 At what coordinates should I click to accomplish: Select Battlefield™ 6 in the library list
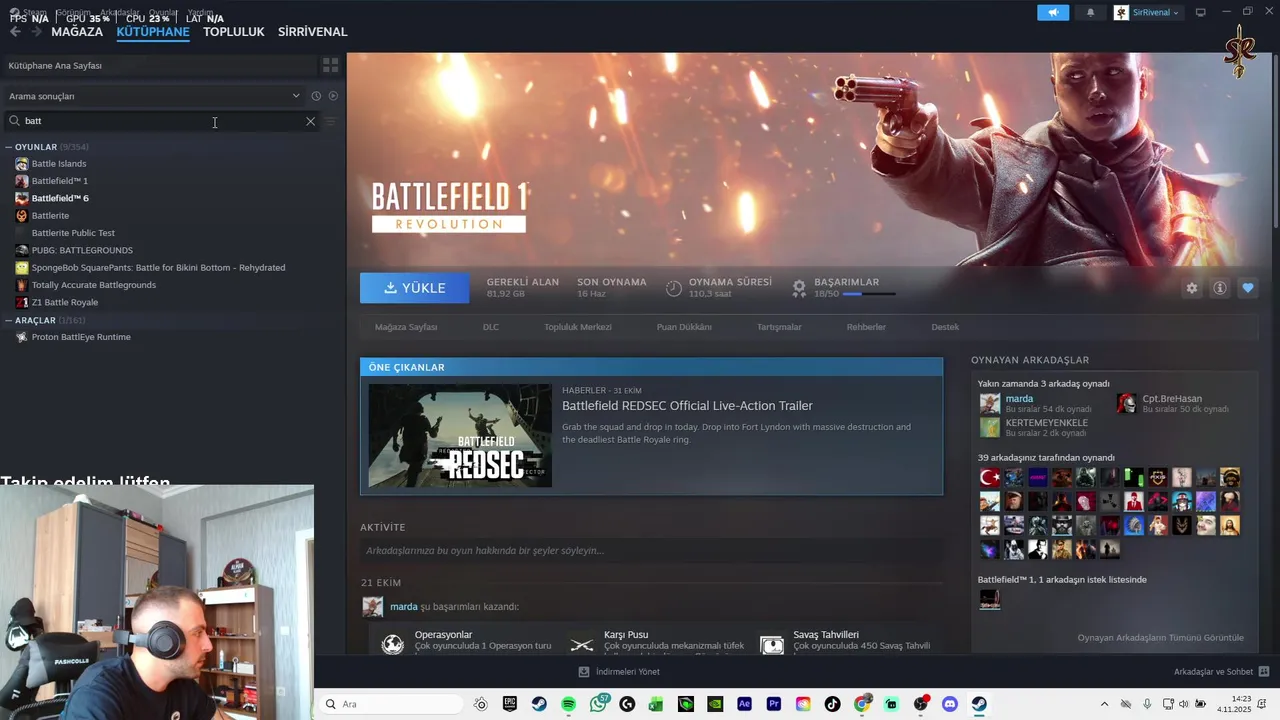pyautogui.click(x=60, y=198)
